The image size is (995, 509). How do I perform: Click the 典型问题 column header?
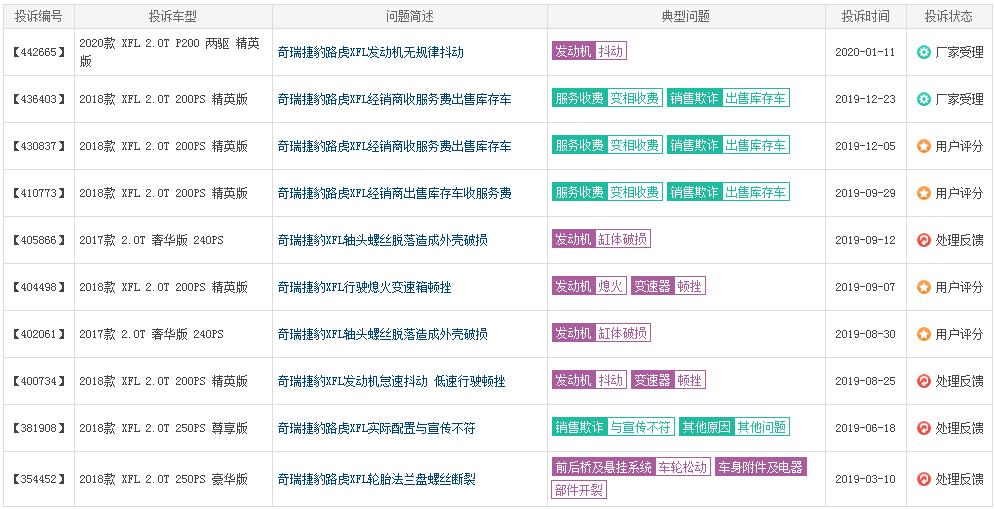point(686,17)
